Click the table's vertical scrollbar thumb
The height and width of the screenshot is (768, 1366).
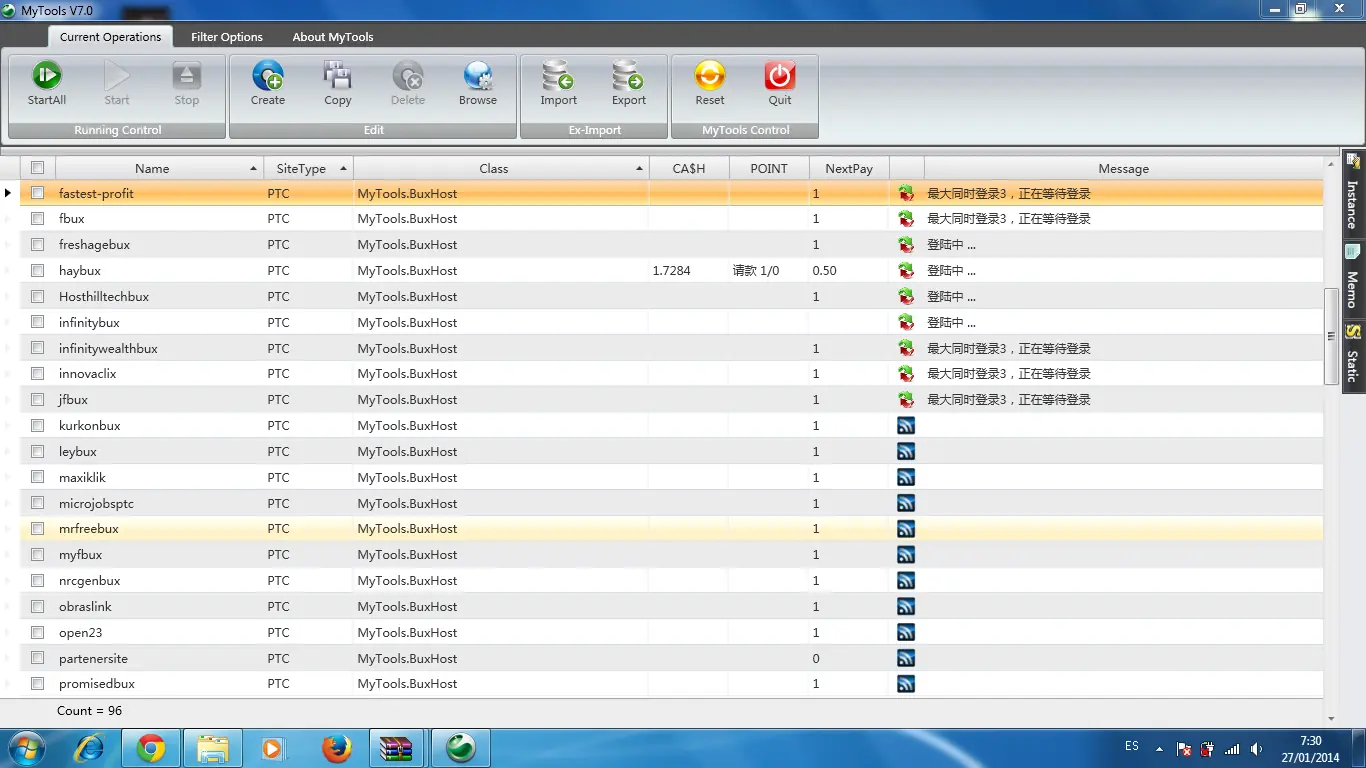1331,336
